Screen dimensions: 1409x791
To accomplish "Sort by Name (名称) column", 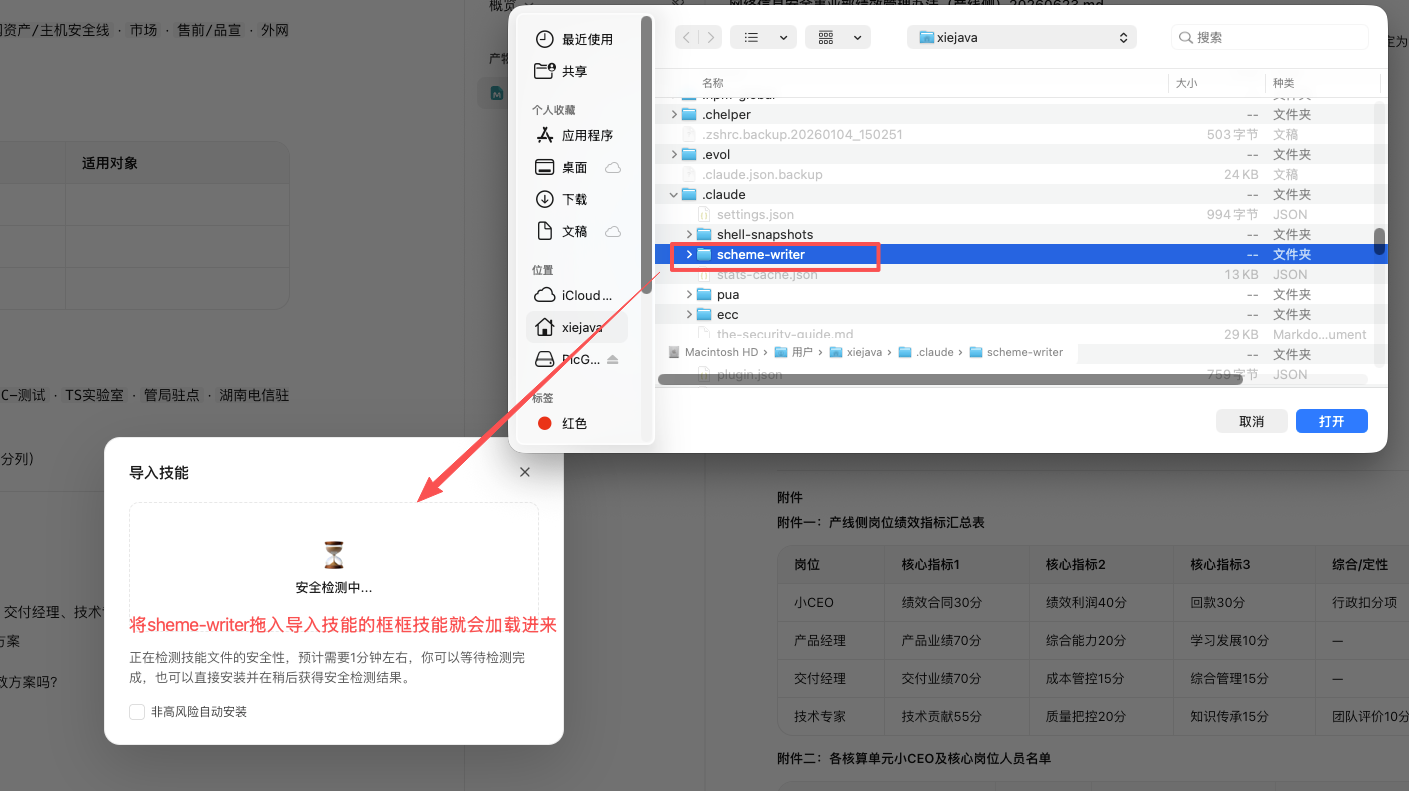I will click(712, 83).
